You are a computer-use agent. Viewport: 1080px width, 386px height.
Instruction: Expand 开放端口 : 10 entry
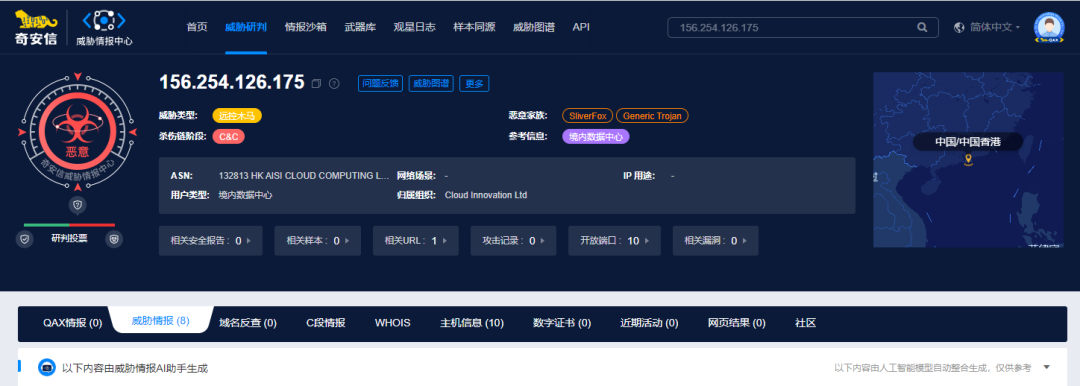(x=615, y=241)
